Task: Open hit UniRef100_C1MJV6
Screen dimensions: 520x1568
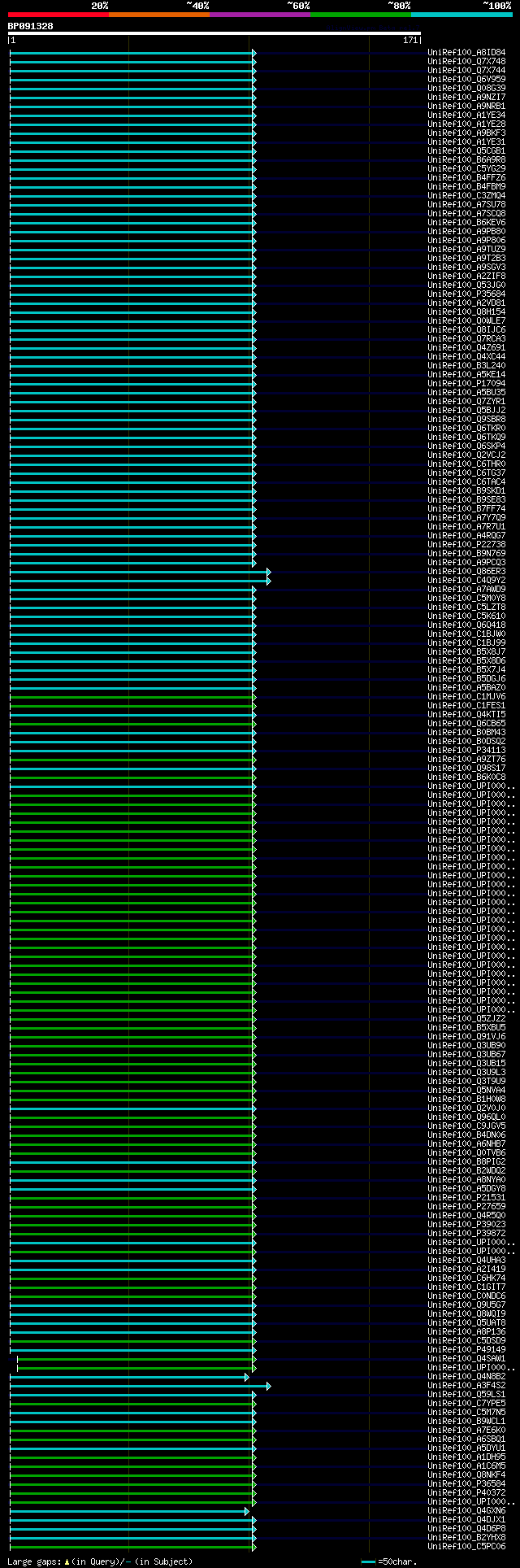Action: 466,696
